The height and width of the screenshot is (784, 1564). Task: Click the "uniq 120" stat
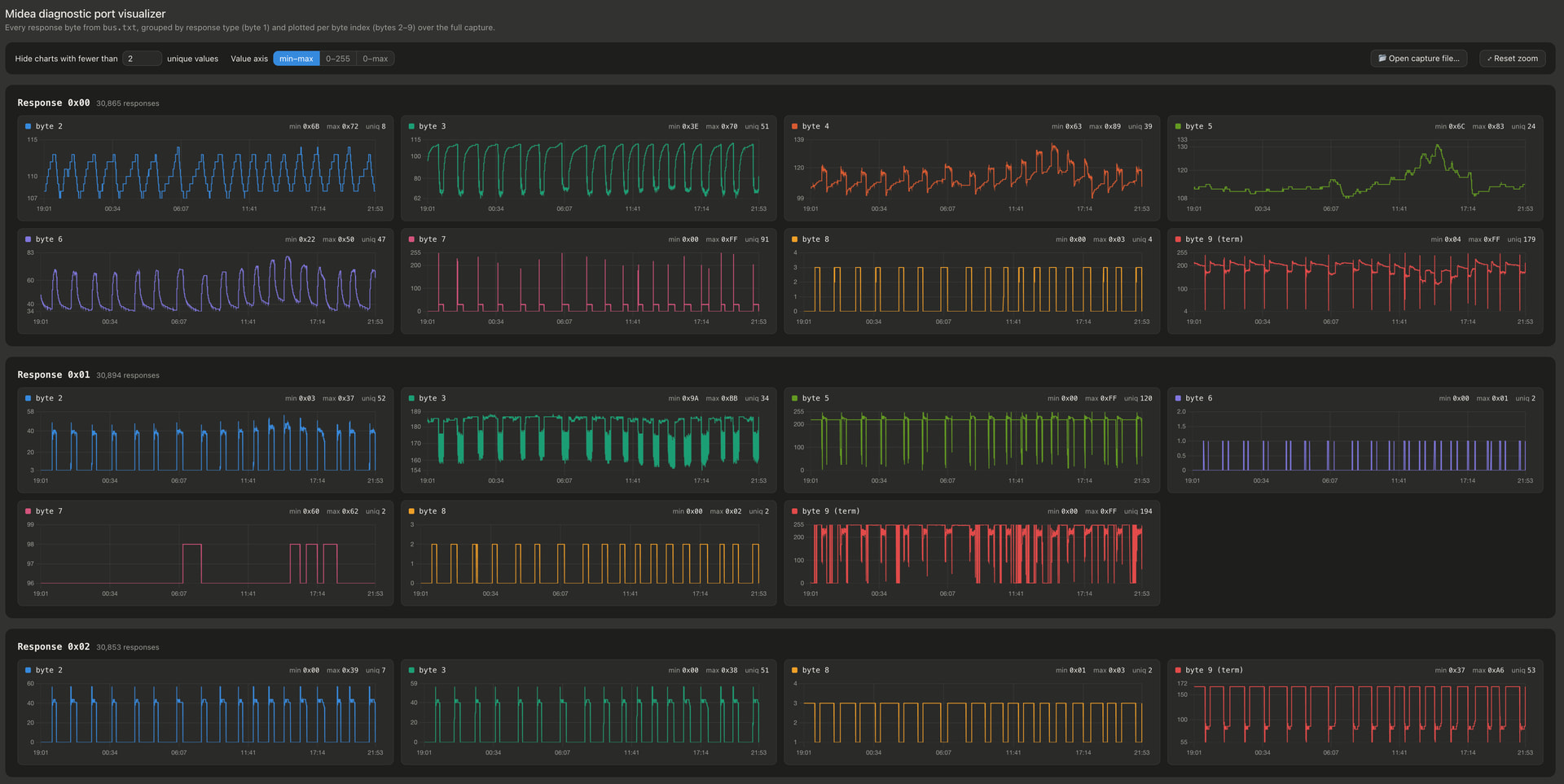click(1138, 398)
